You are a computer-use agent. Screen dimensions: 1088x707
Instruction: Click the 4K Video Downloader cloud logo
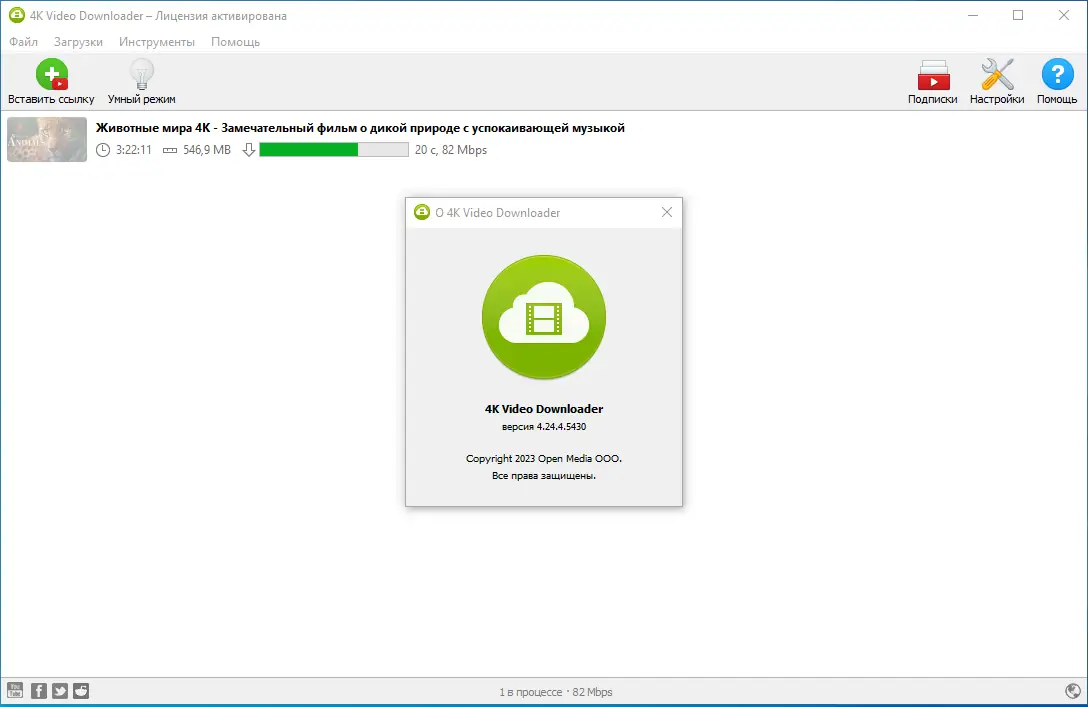[543, 317]
